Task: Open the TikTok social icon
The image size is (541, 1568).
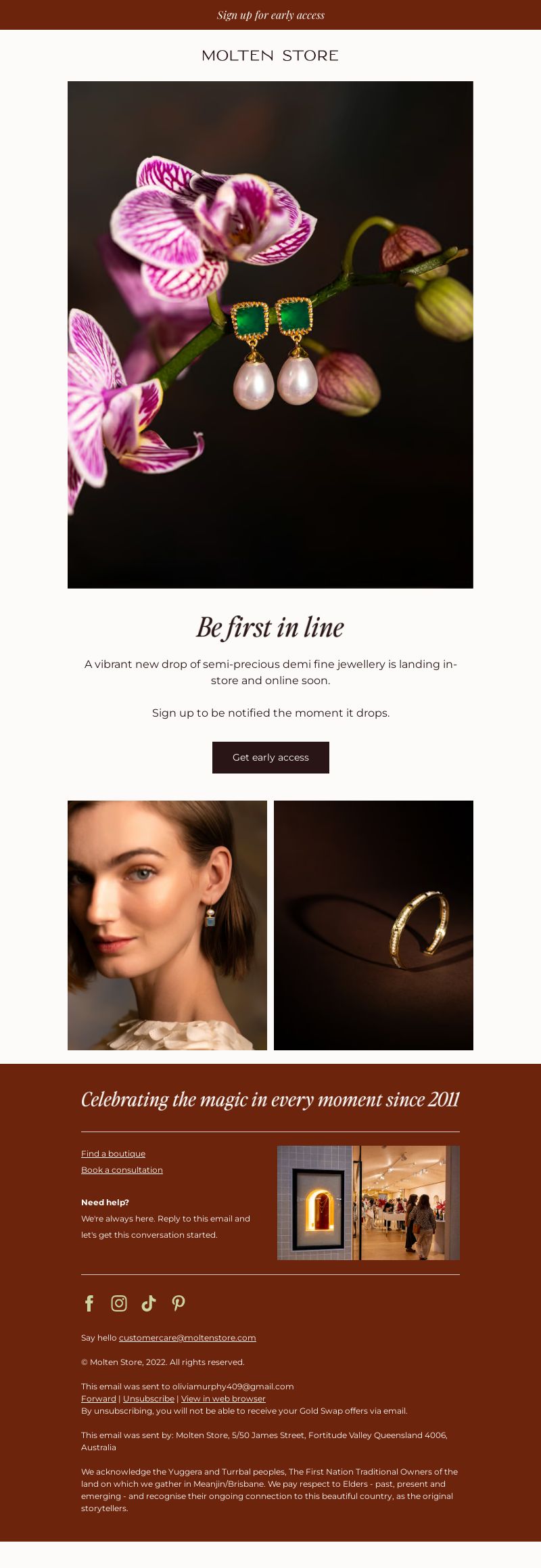Action: coord(149,1303)
